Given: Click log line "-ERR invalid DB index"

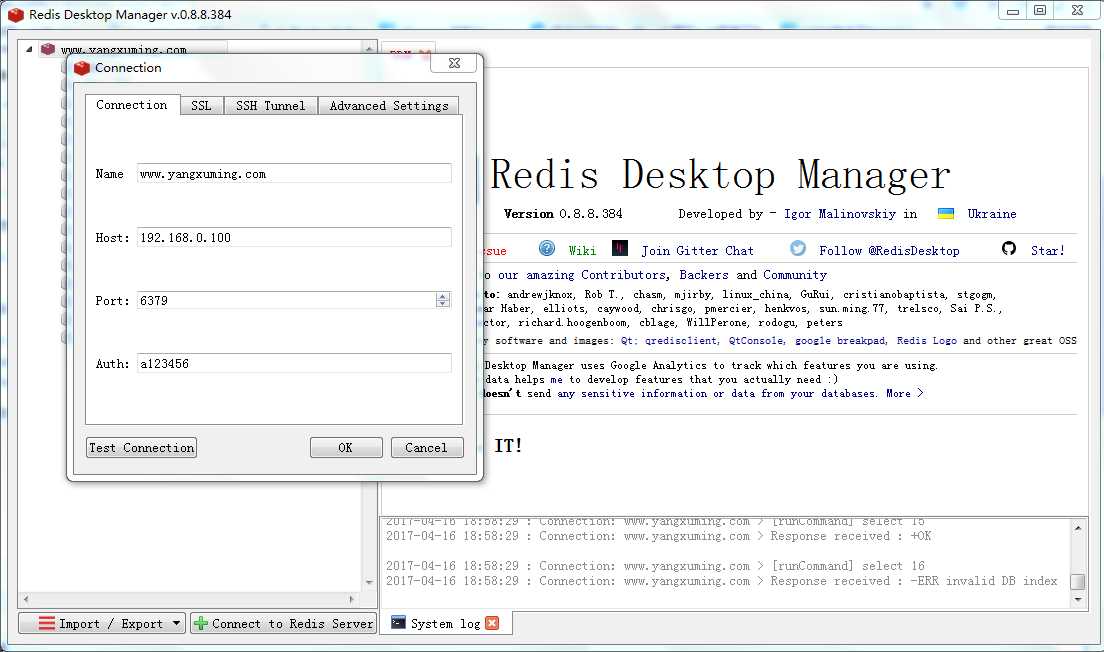Looking at the screenshot, I should (x=722, y=581).
